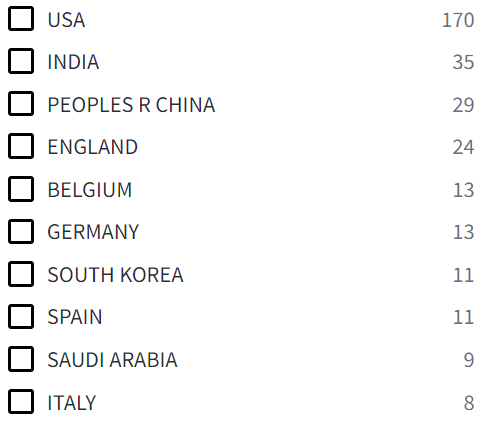Click the USA record count 170

coord(458,20)
